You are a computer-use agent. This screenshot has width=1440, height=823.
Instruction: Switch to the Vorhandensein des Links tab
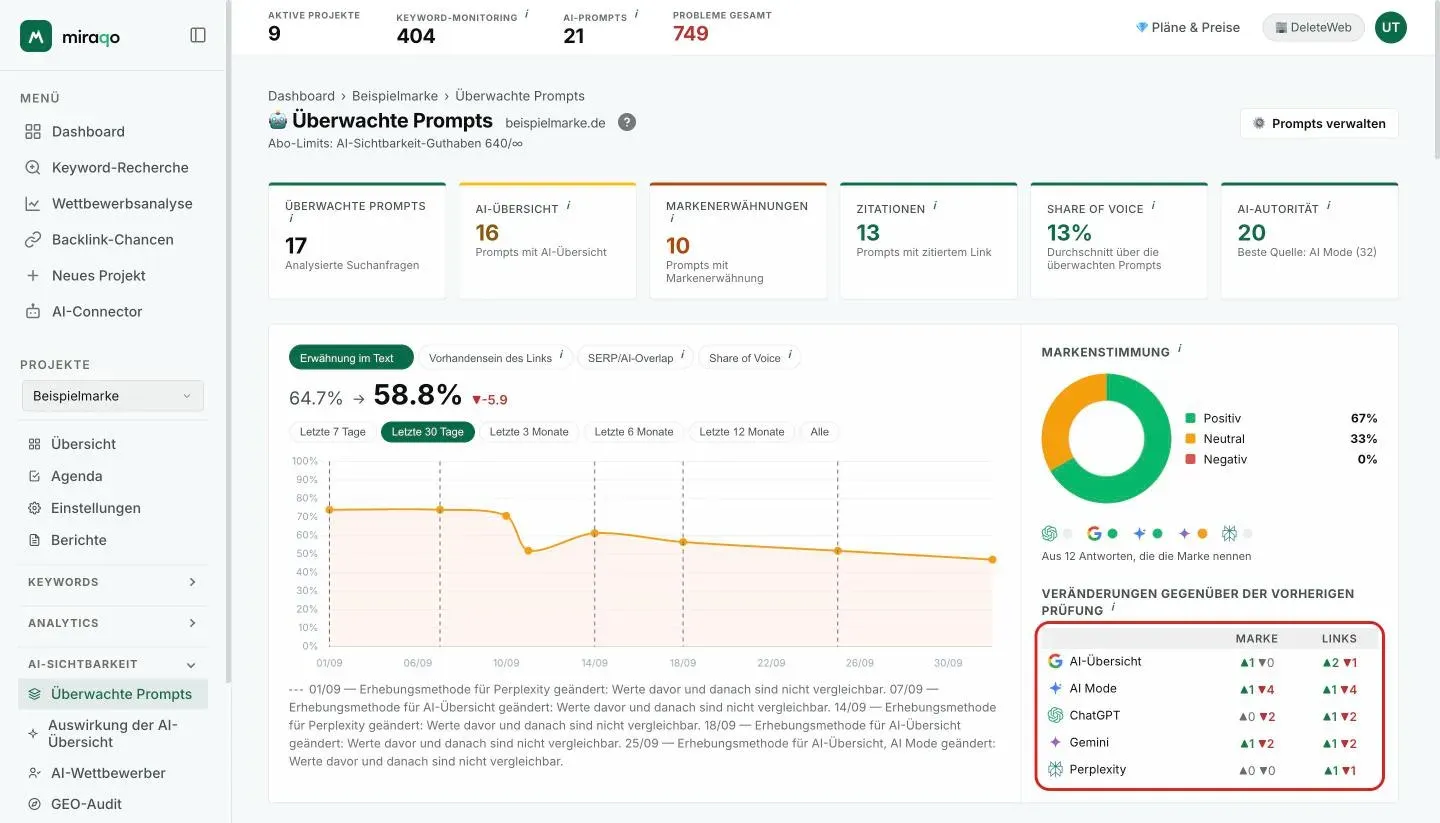pyautogui.click(x=496, y=358)
